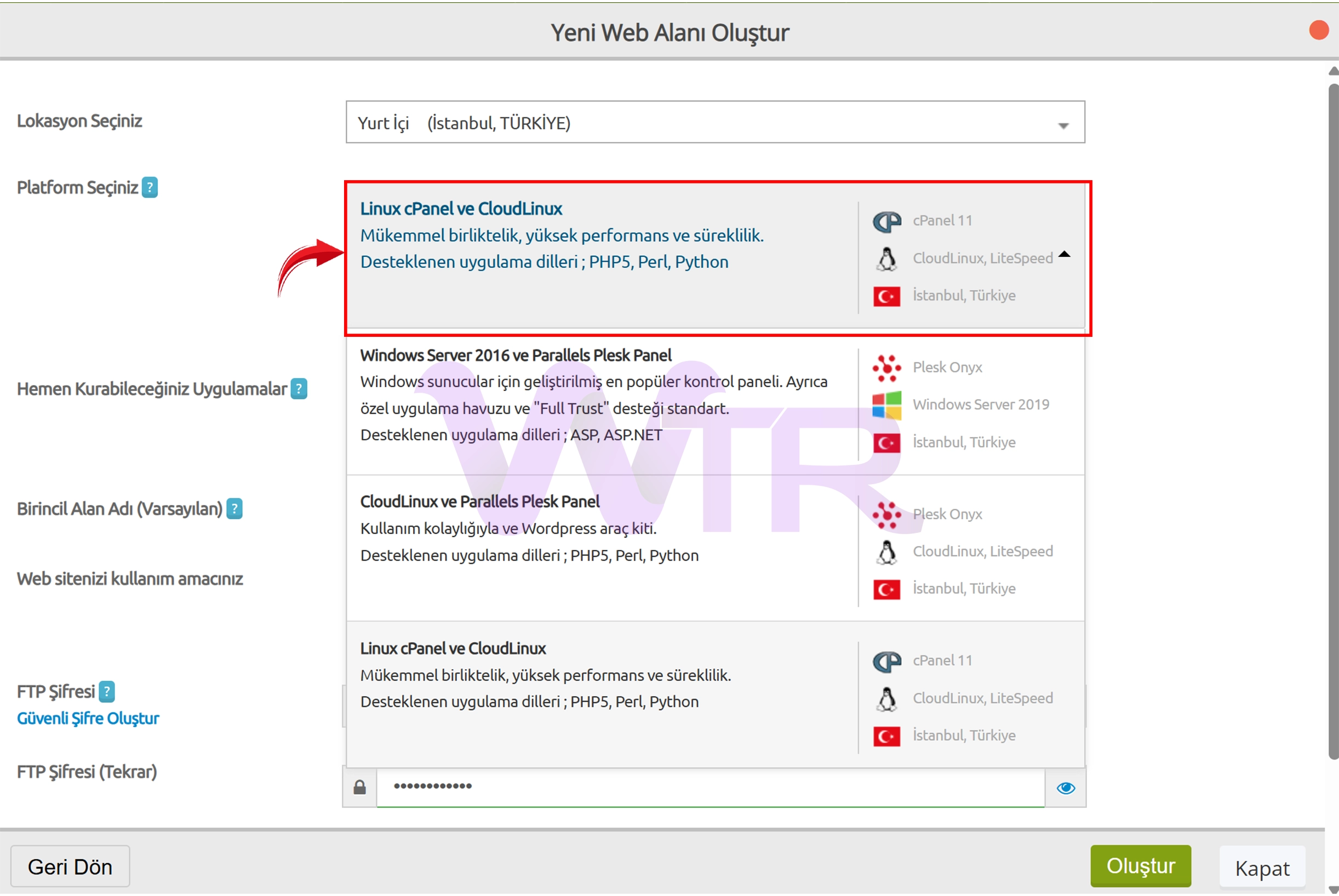1339x896 pixels.
Task: Click the Güvenli Şifre Oluştur link
Action: [88, 719]
